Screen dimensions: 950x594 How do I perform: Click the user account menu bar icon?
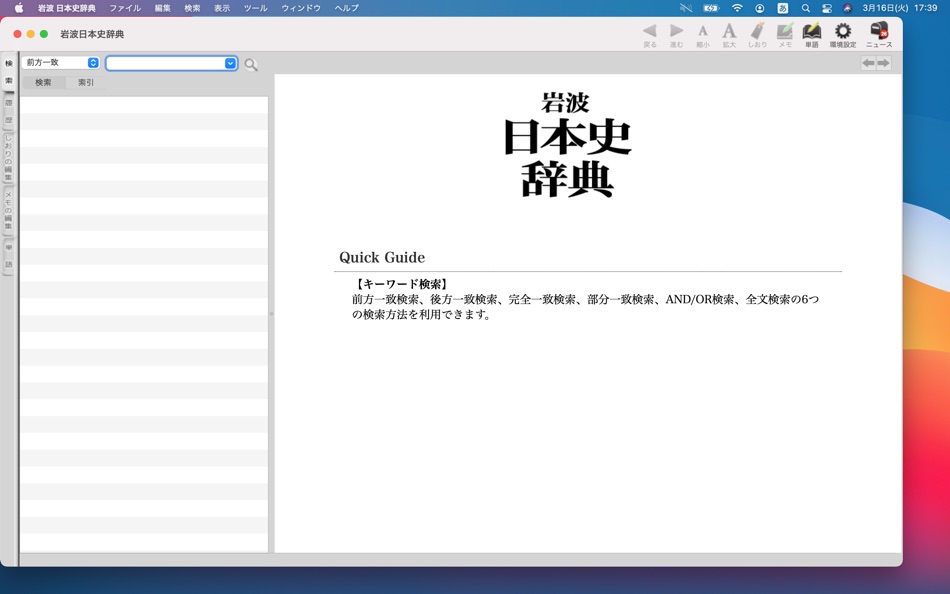(759, 8)
